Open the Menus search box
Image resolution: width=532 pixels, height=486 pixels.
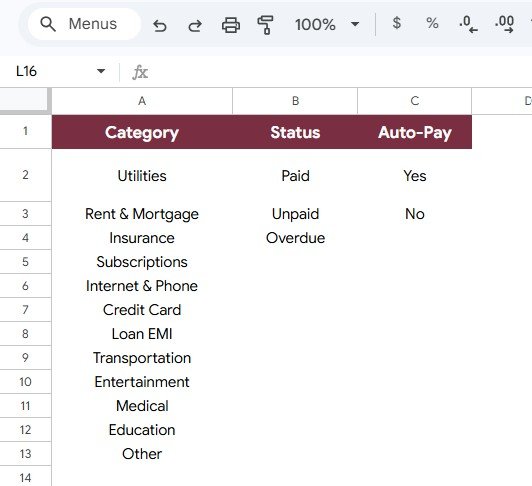[84, 24]
